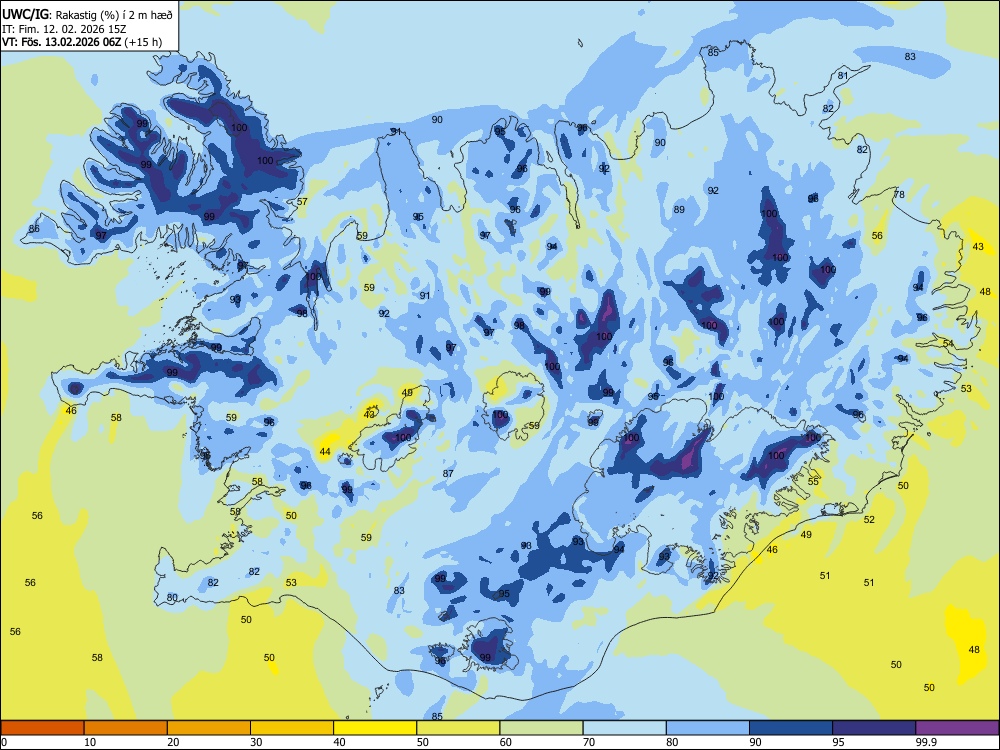Click the pale blue 70–80 legend swatch
Image resolution: width=1000 pixels, height=750 pixels.
[x=624, y=728]
